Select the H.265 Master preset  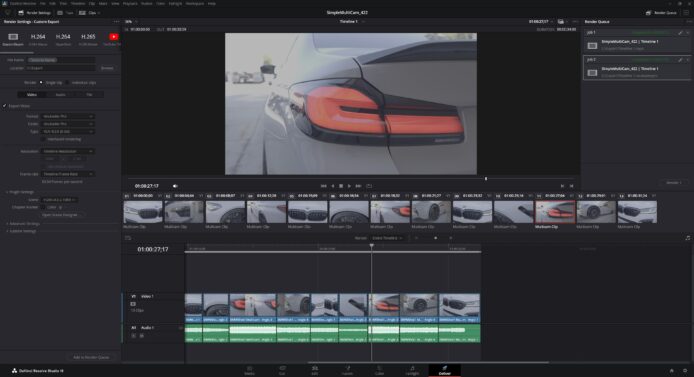[88, 39]
